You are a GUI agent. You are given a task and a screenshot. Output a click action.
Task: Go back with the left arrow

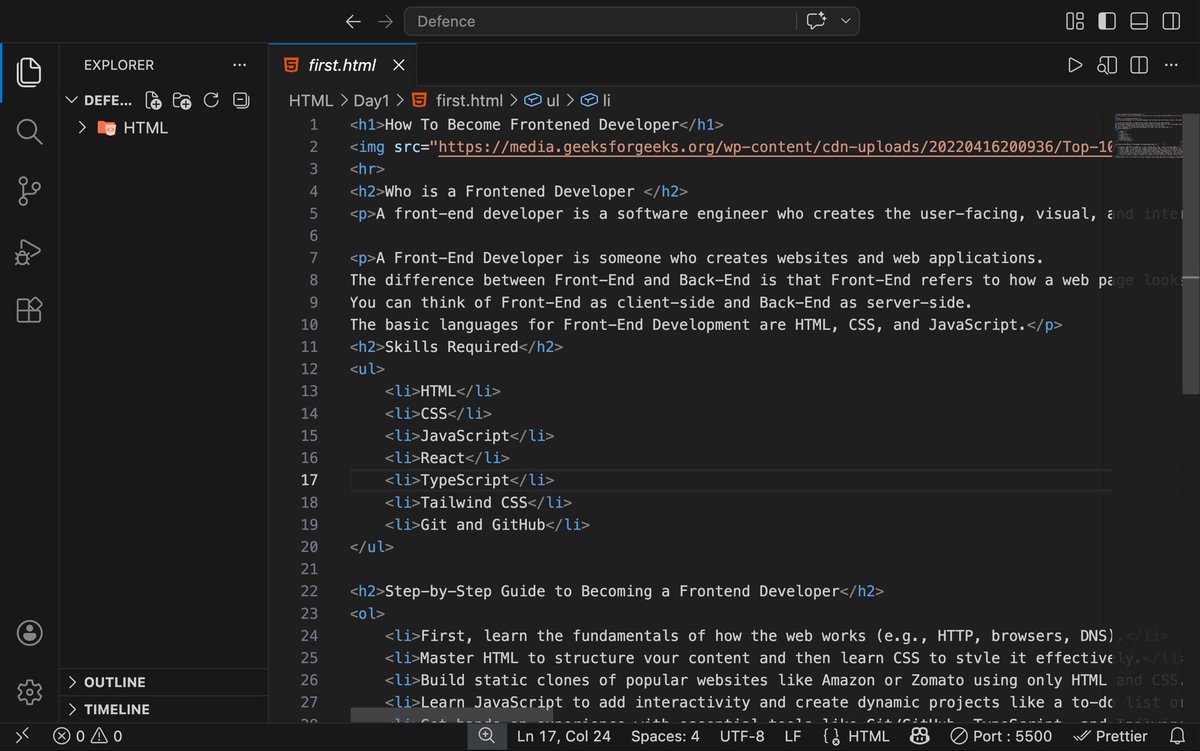353,21
